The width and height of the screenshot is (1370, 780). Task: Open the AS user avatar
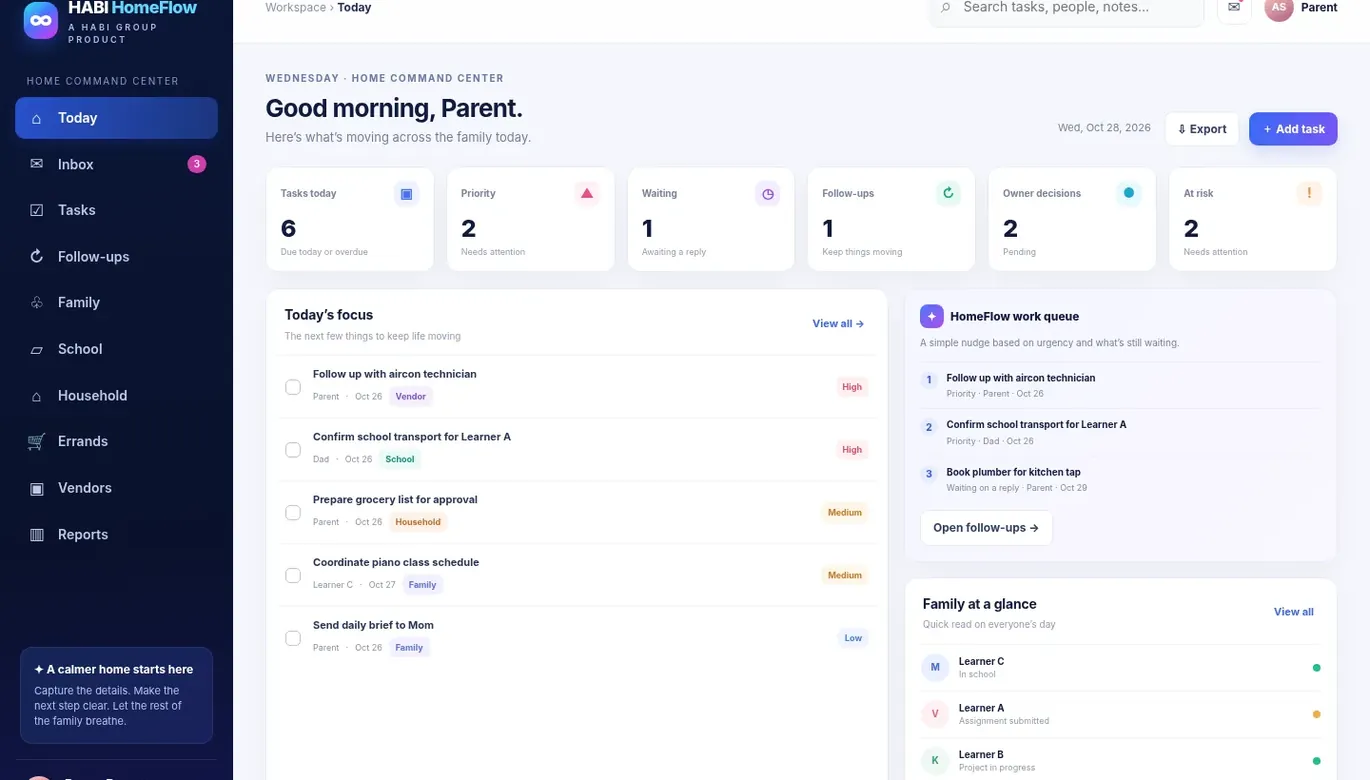tap(1279, 8)
